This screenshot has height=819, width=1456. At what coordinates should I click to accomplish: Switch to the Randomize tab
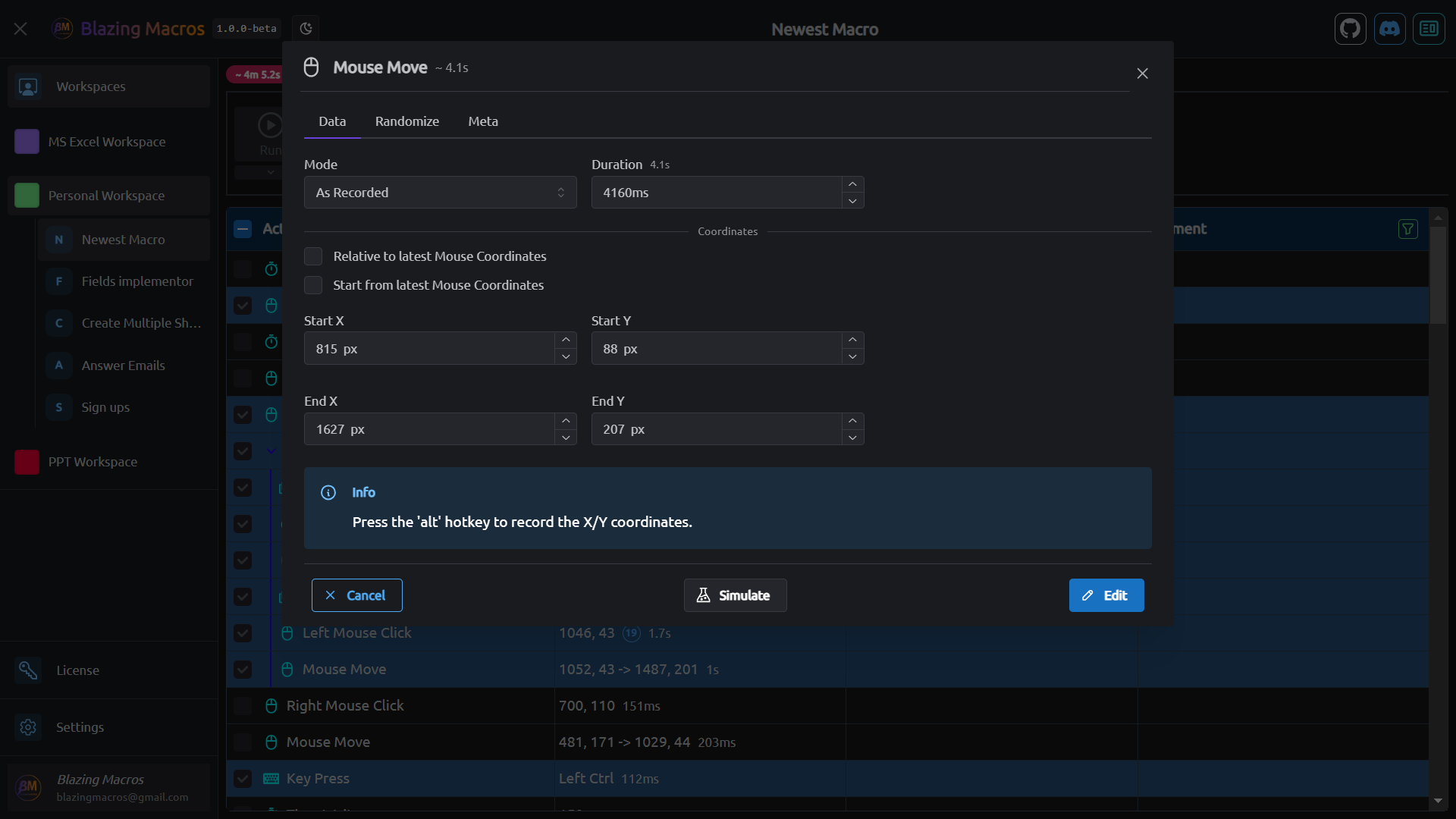pyautogui.click(x=406, y=121)
